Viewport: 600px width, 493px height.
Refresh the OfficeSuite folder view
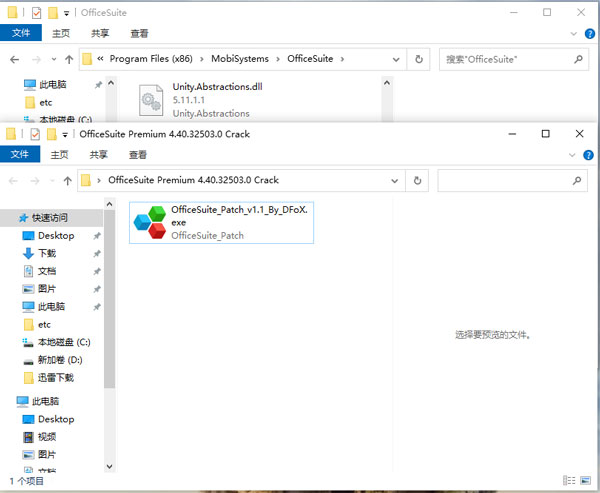419,59
